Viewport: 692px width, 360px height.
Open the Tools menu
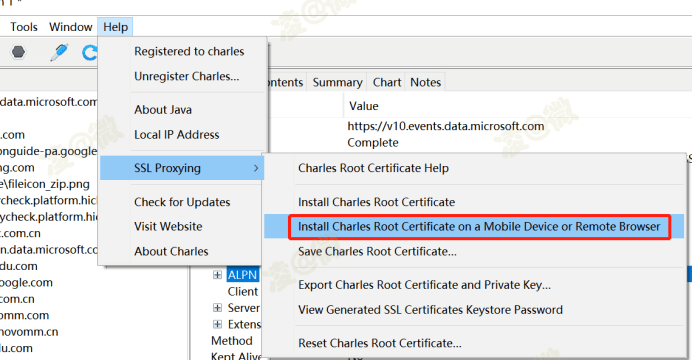pyautogui.click(x=24, y=27)
